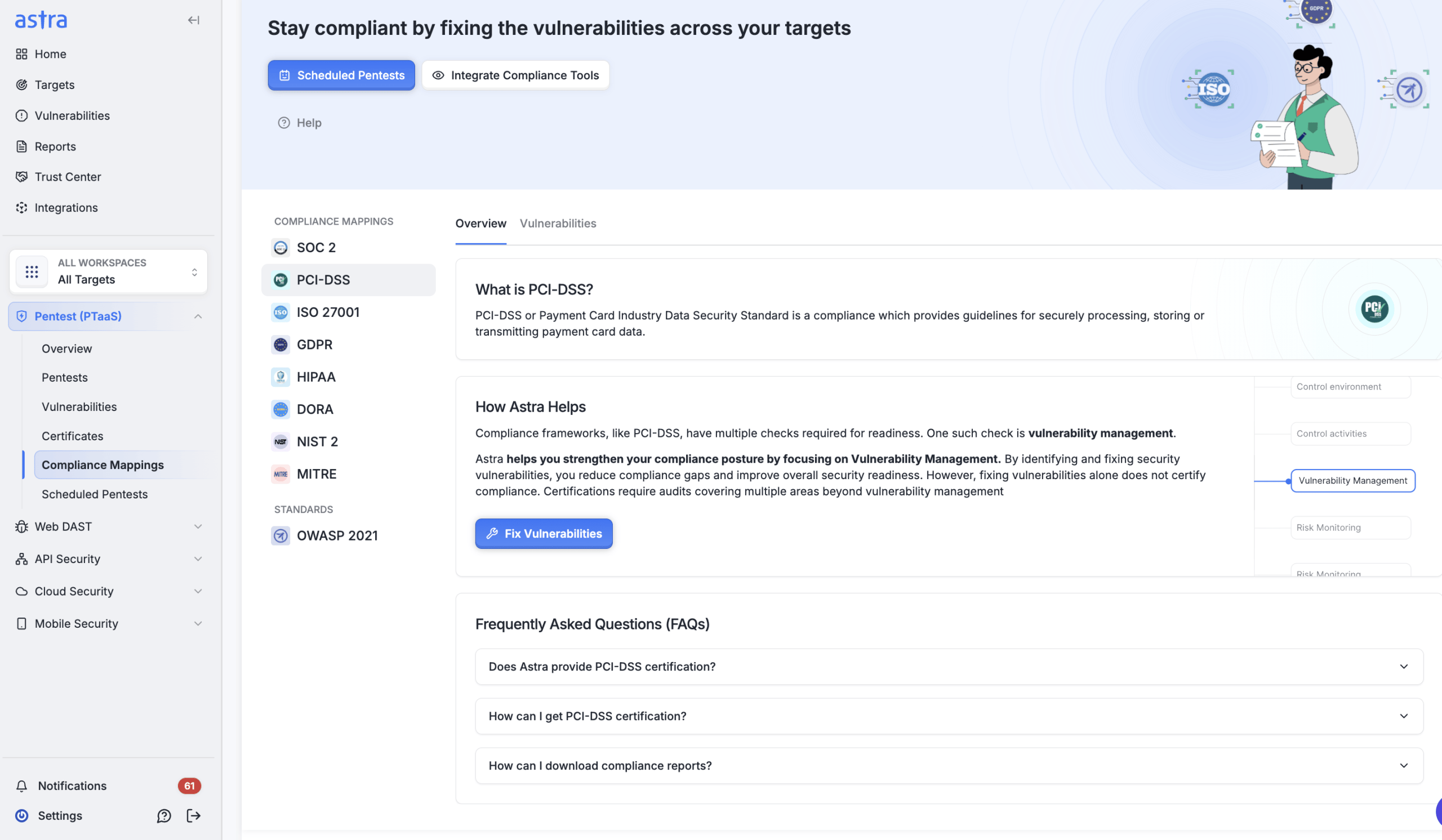Click the Pentest shield icon
Viewport: 1442px width, 840px height.
22,316
